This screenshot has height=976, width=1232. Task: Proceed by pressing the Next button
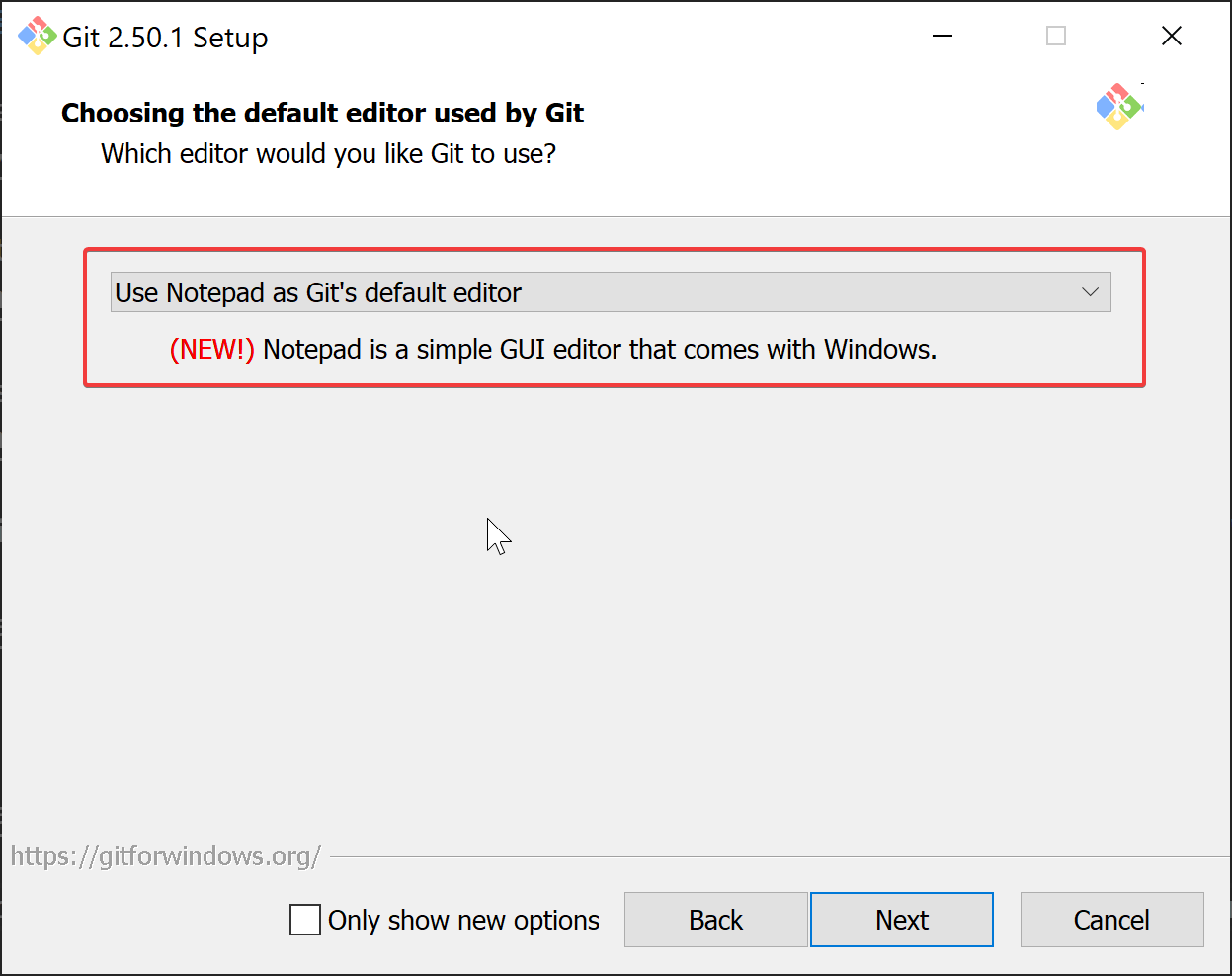coord(901,920)
